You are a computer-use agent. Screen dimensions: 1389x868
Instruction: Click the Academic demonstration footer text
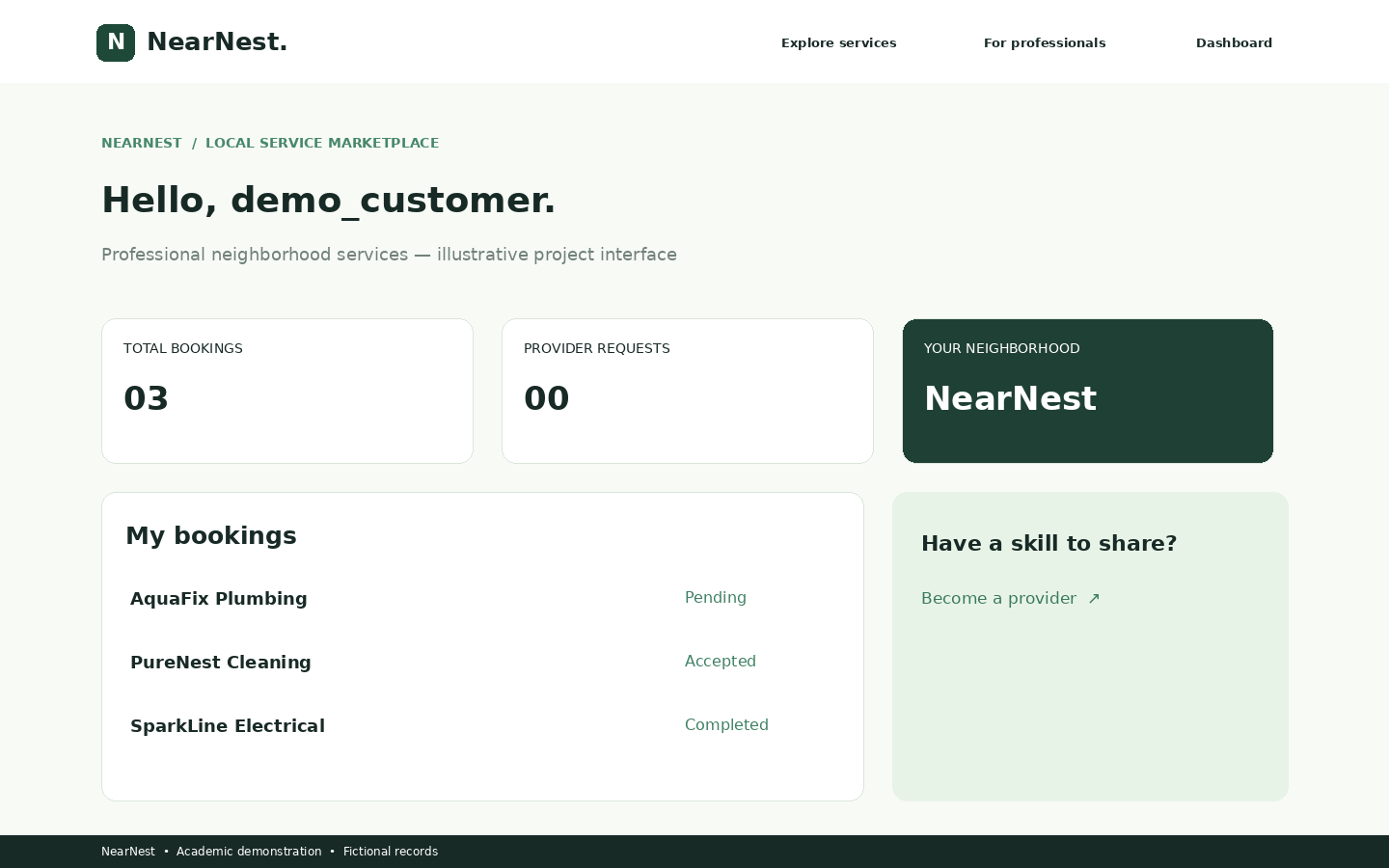click(249, 852)
